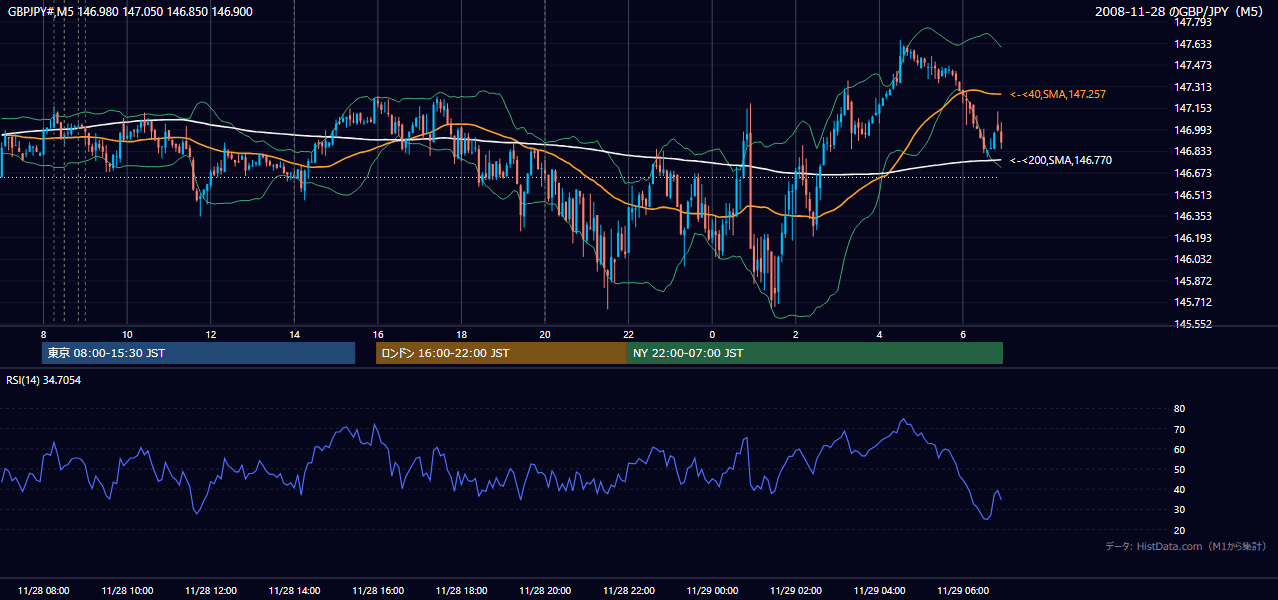Click the 11/28 08:00 time axis label
1278x600 pixels.
coord(44,591)
